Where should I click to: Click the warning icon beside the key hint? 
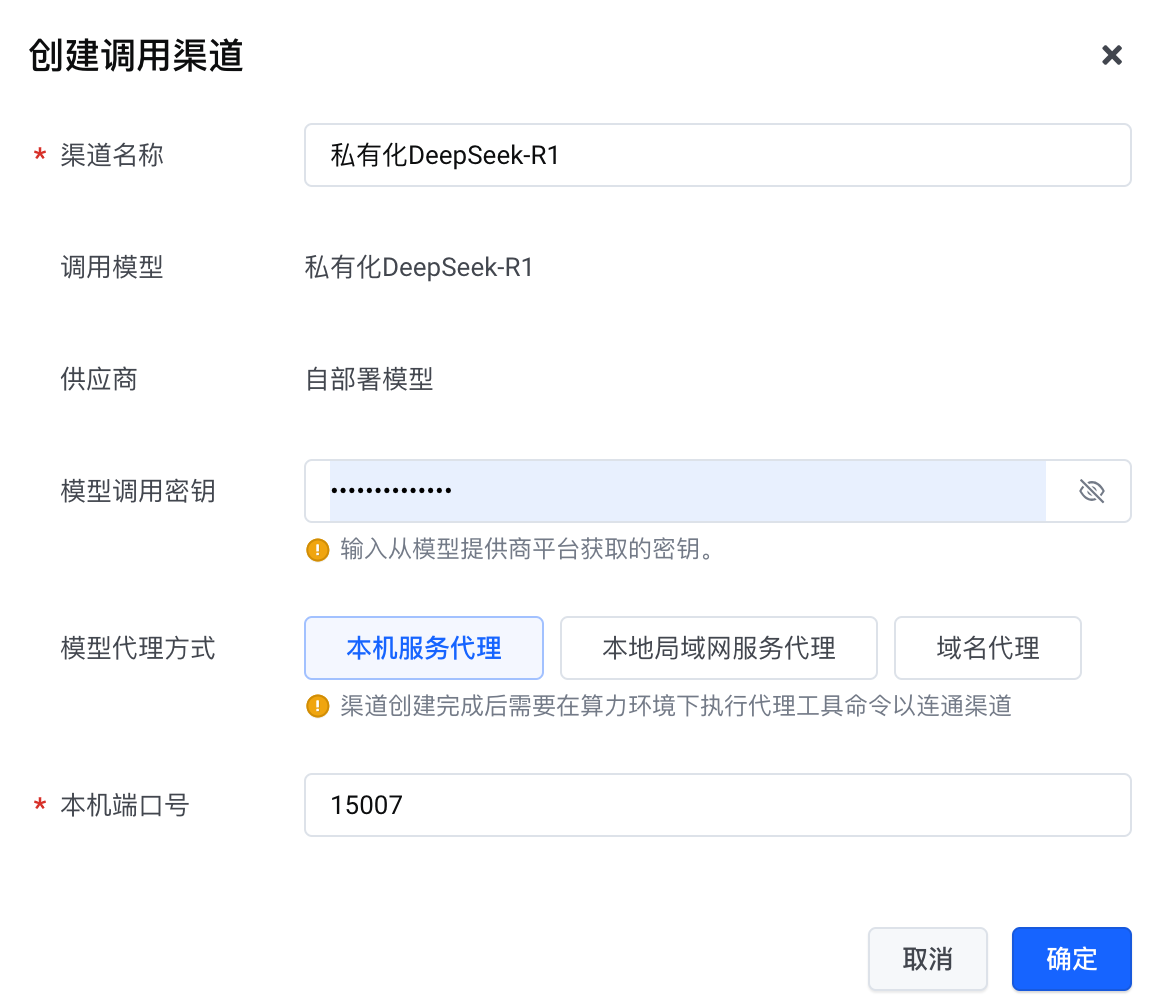pos(318,549)
